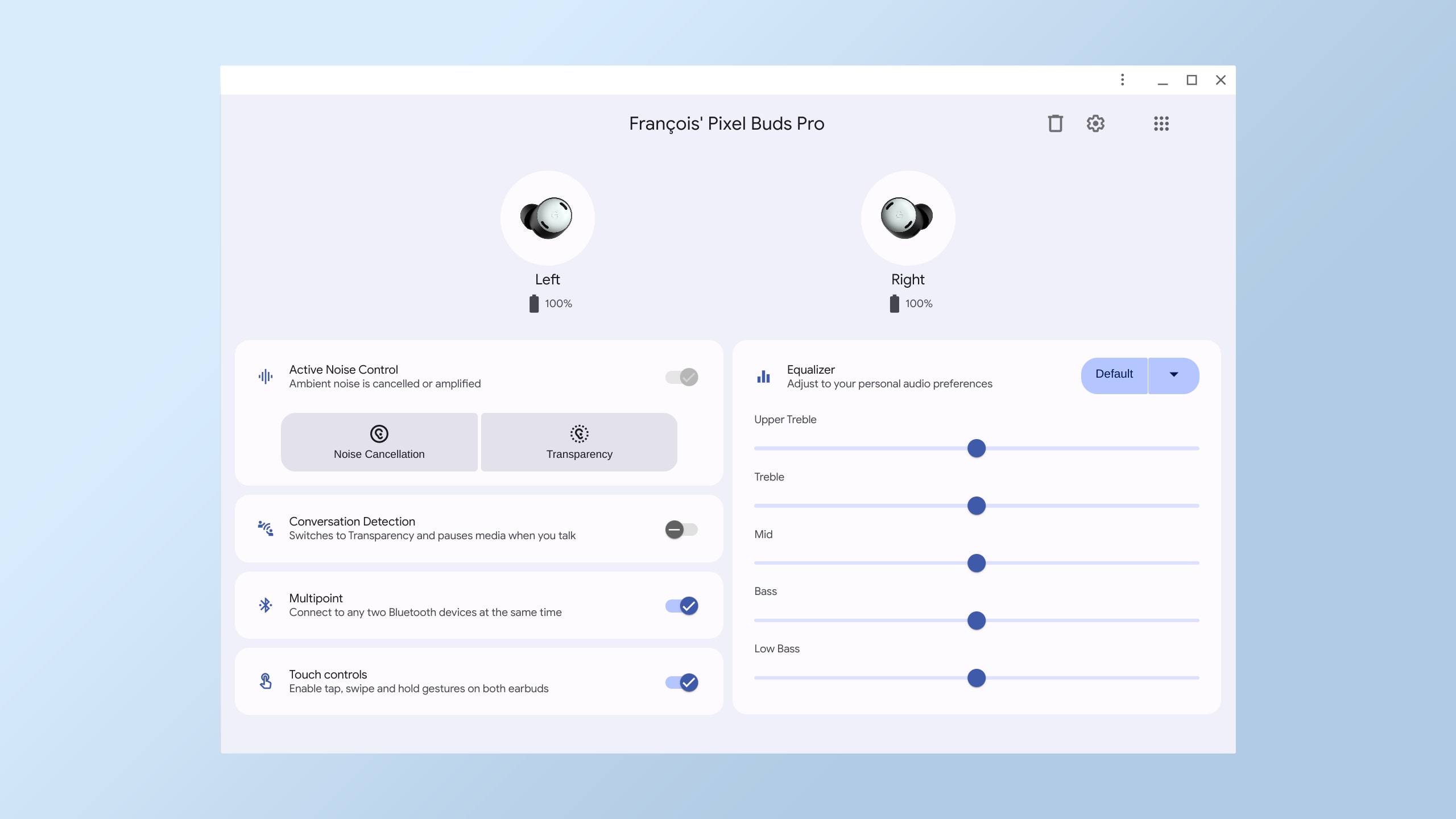Click the Active Noise Control icon
1456x819 pixels.
pos(264,376)
